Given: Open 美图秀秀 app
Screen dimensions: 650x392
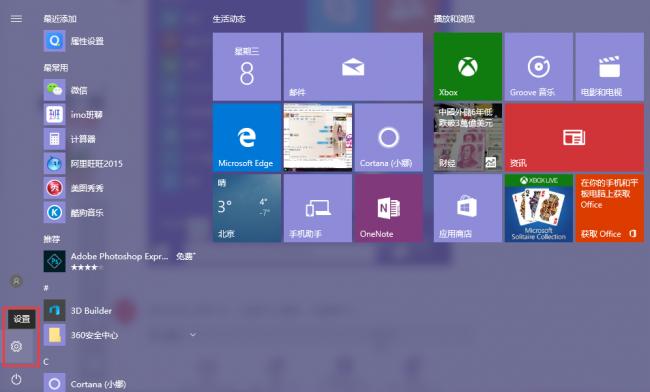Looking at the screenshot, I should 120,188.
